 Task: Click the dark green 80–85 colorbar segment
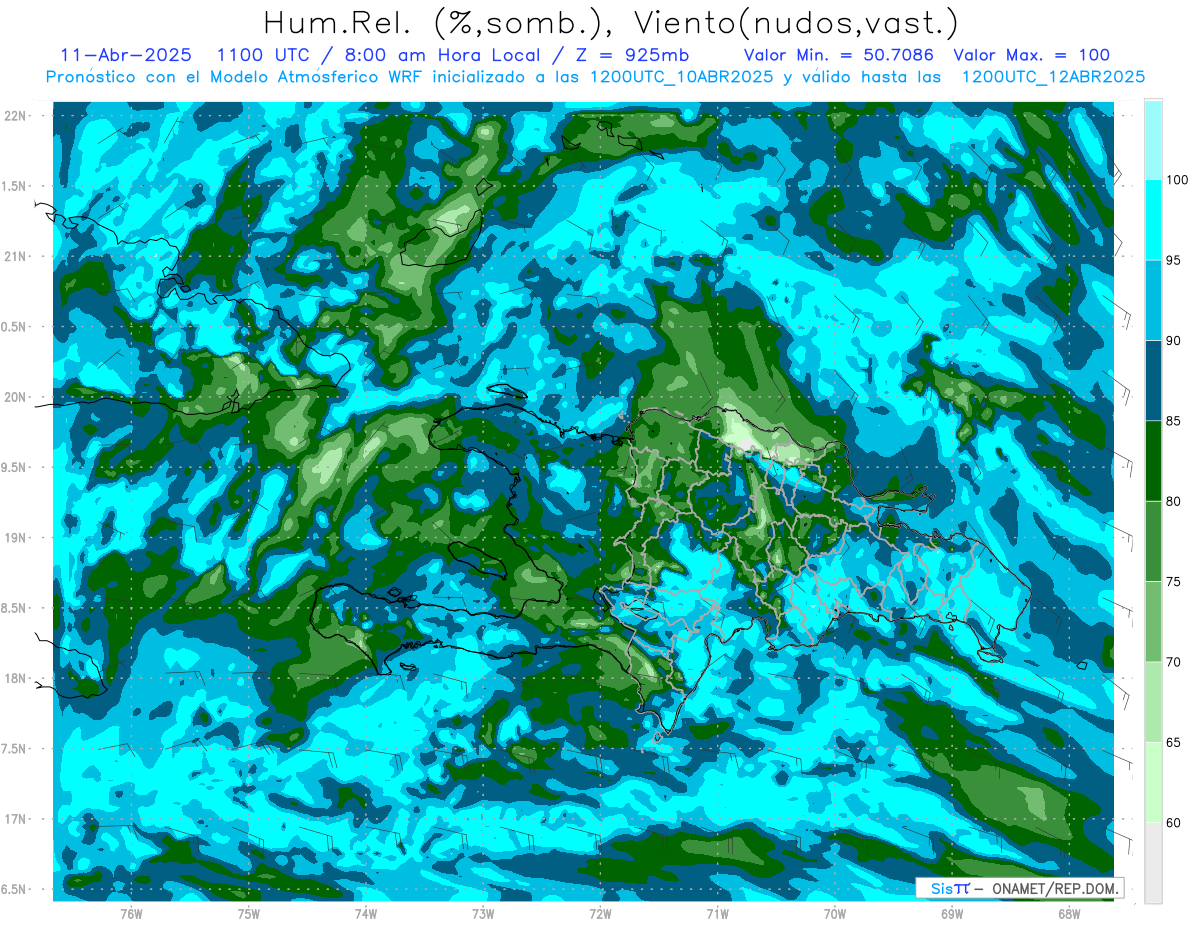pyautogui.click(x=1153, y=461)
